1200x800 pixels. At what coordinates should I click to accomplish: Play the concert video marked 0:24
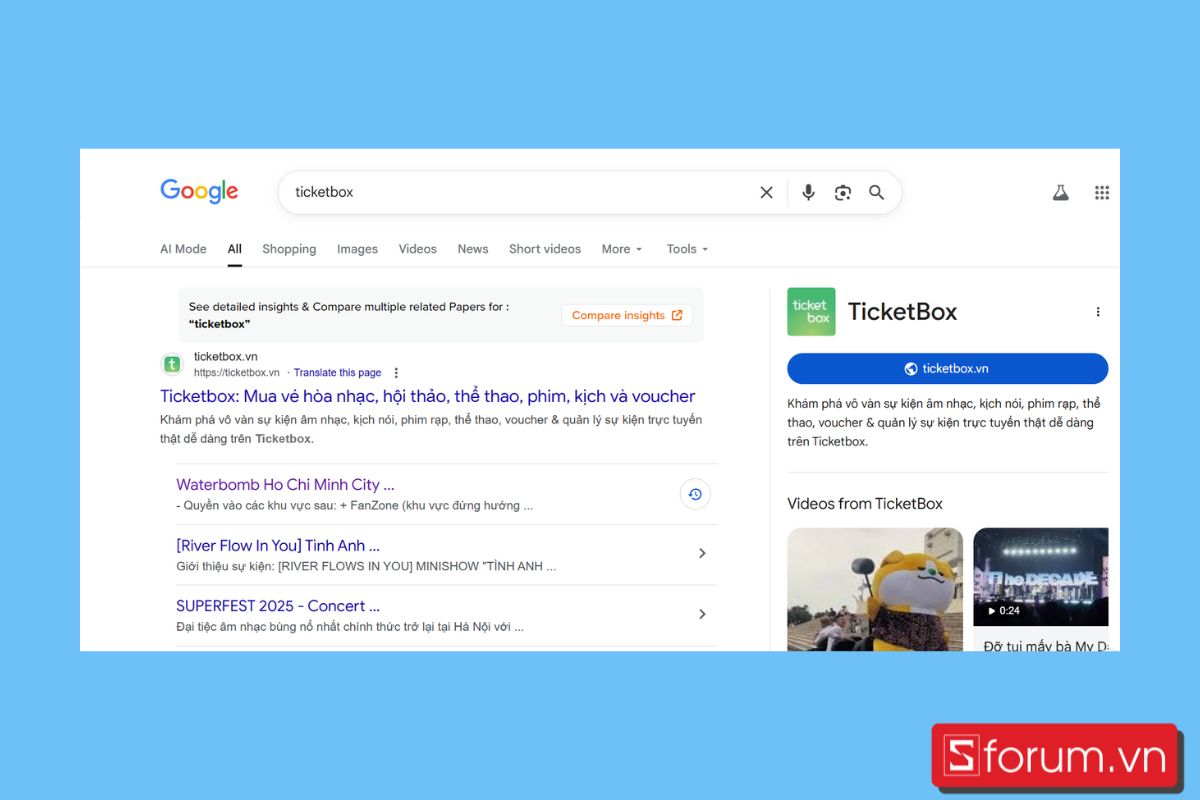1041,577
